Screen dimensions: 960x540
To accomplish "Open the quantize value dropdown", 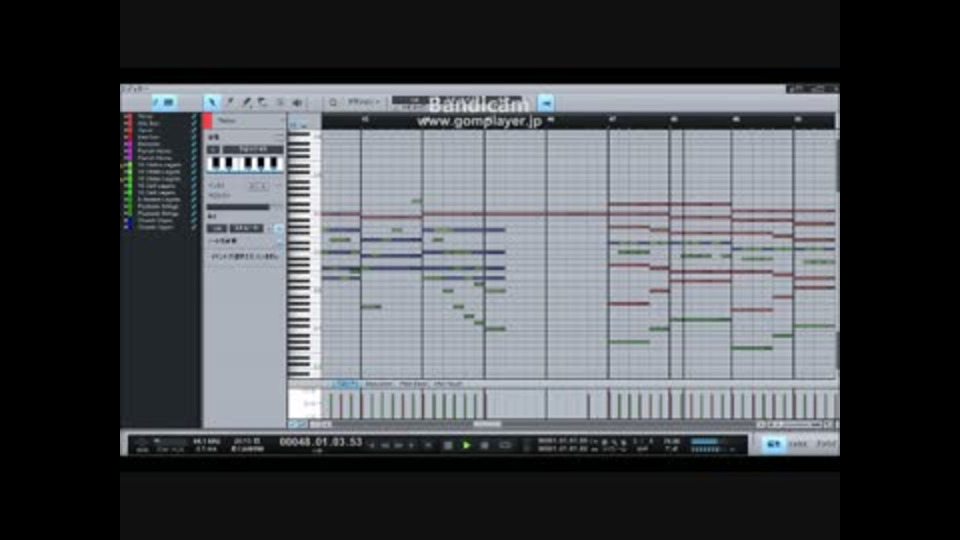I will point(364,102).
